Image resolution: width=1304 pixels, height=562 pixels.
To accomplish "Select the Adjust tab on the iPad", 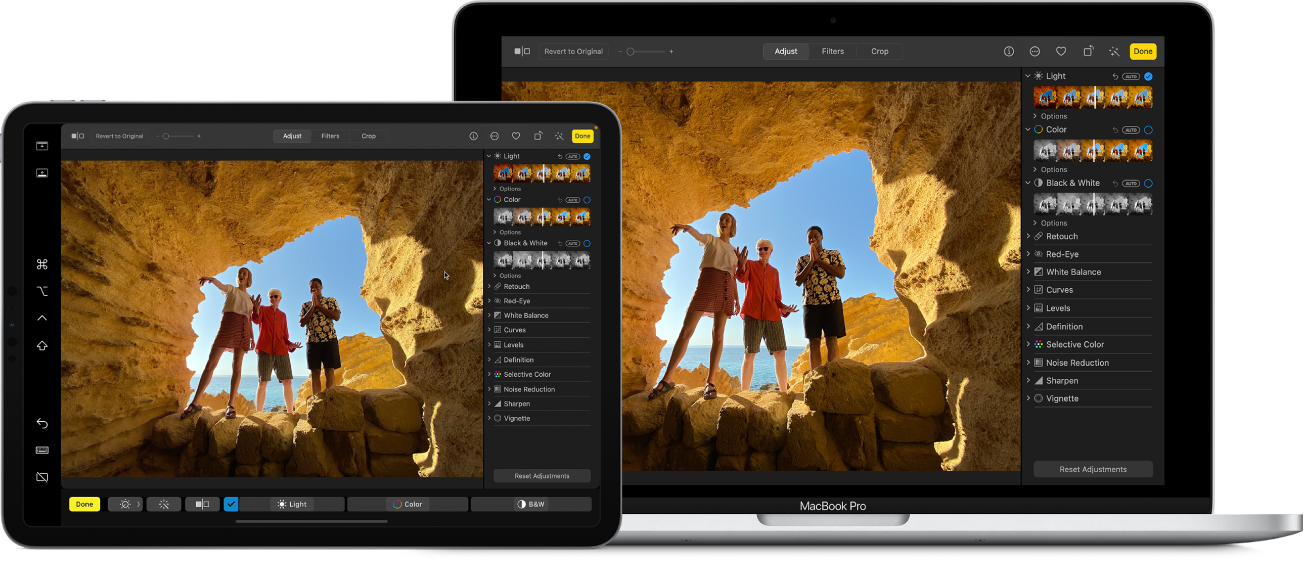I will 292,136.
